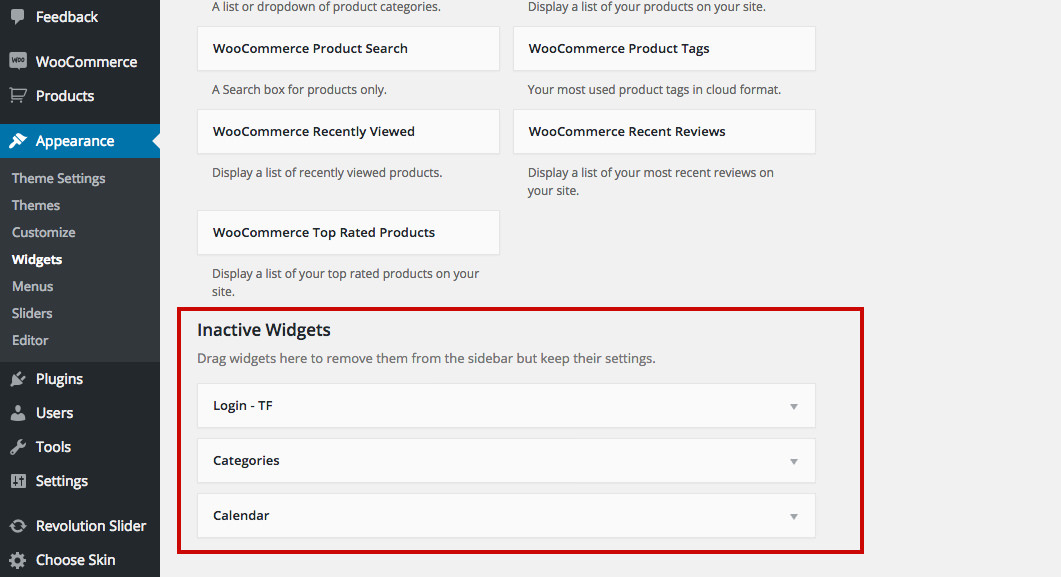Open the Menus submenu link
The image size is (1061, 577).
[x=32, y=286]
